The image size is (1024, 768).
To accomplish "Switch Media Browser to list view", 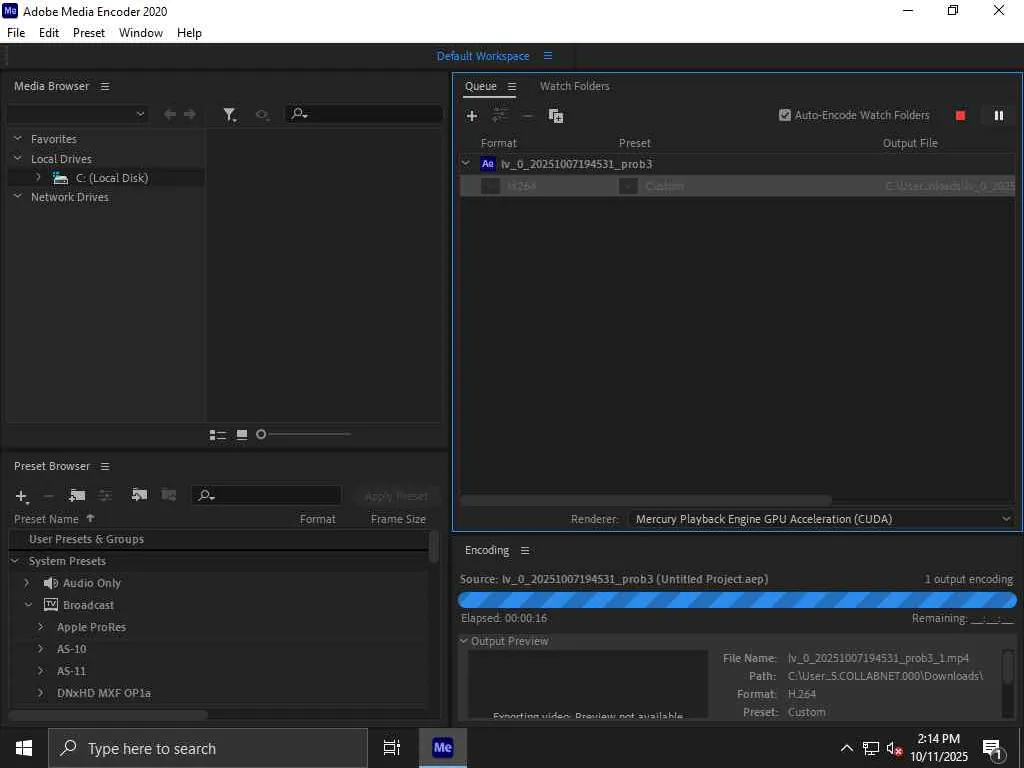I will tap(217, 435).
